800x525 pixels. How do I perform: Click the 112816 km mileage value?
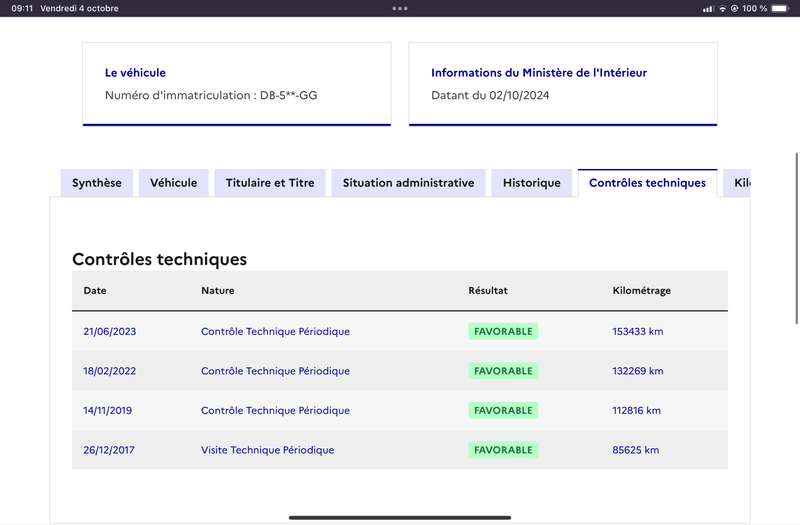point(636,410)
